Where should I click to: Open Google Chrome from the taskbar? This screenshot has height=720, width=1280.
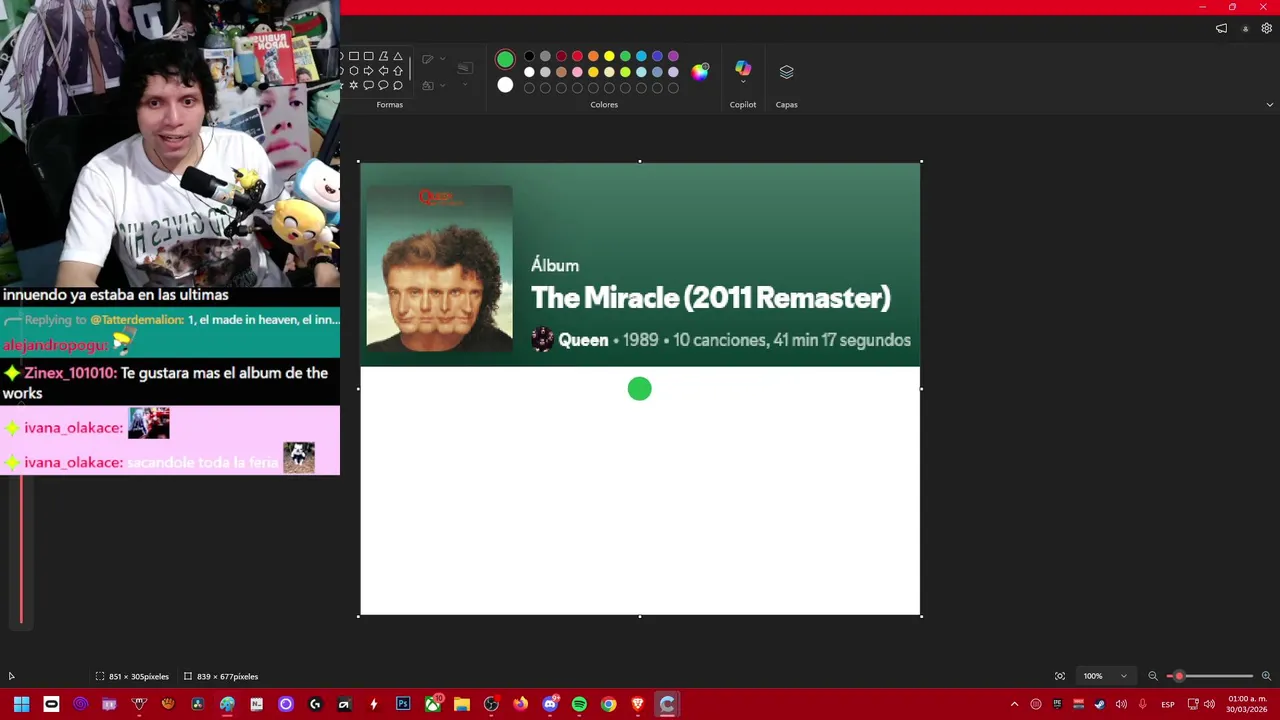point(608,704)
